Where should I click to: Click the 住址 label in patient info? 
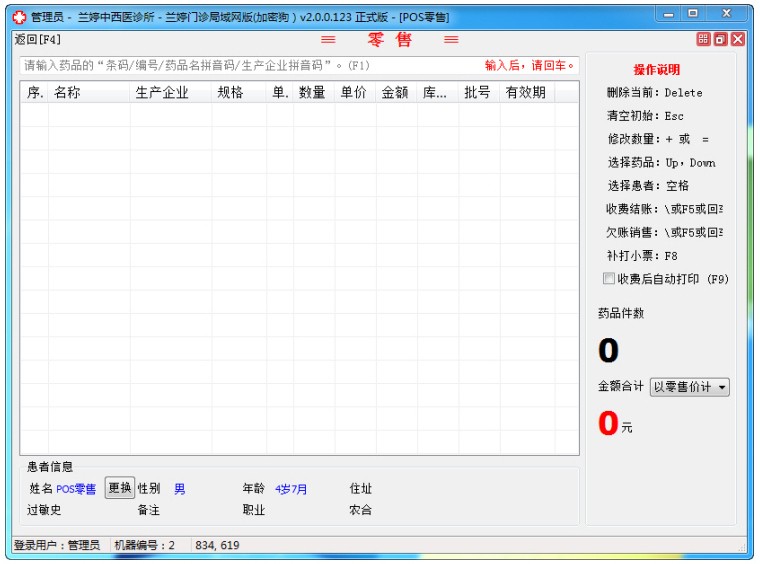click(x=361, y=488)
